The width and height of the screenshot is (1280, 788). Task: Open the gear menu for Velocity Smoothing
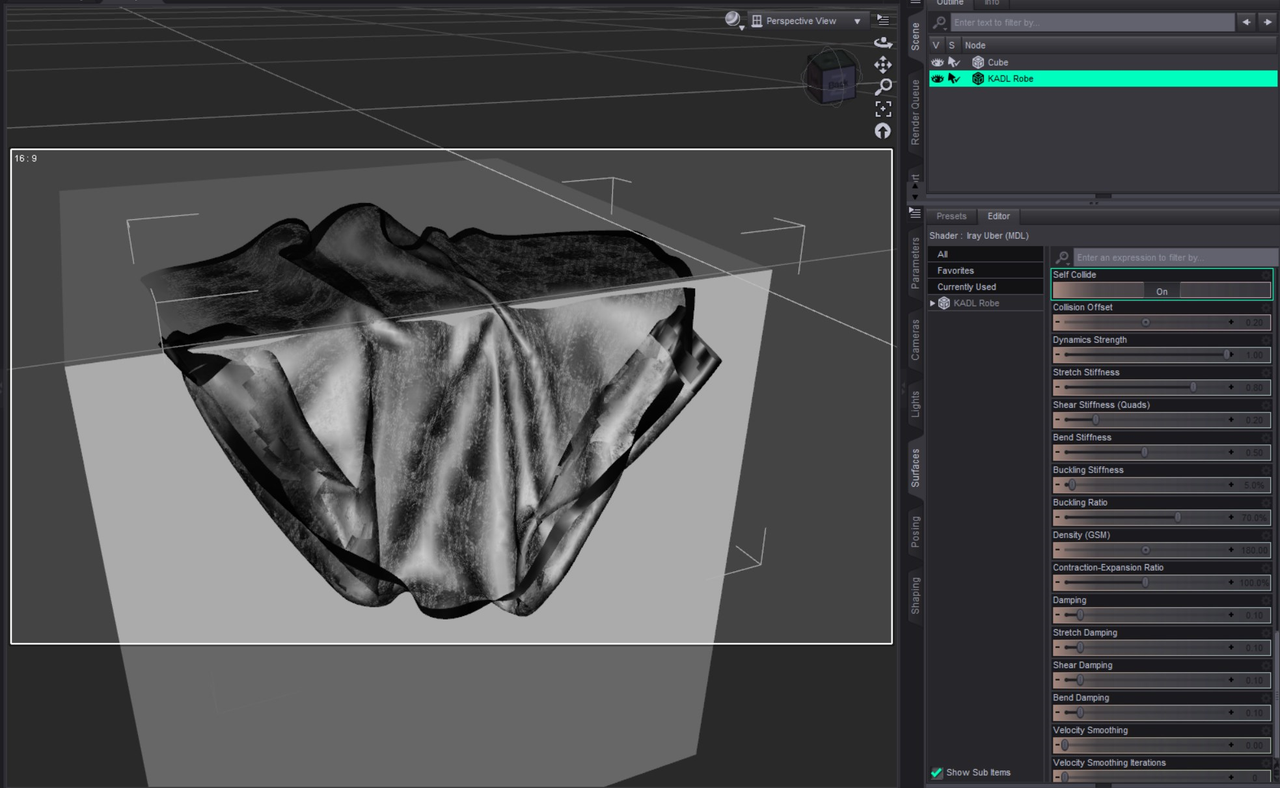[x=1267, y=730]
